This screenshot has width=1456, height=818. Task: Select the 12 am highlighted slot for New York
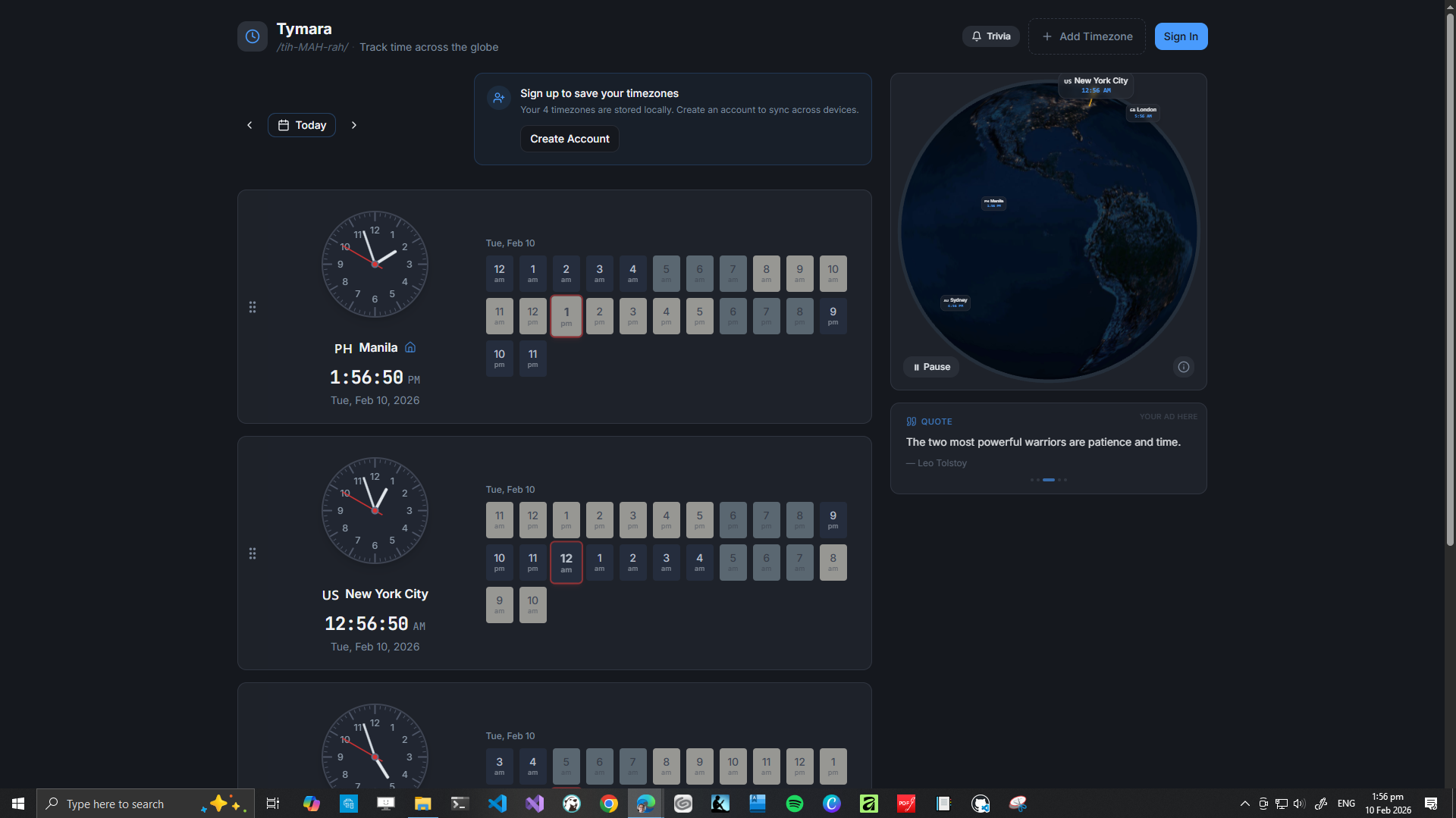pyautogui.click(x=566, y=563)
